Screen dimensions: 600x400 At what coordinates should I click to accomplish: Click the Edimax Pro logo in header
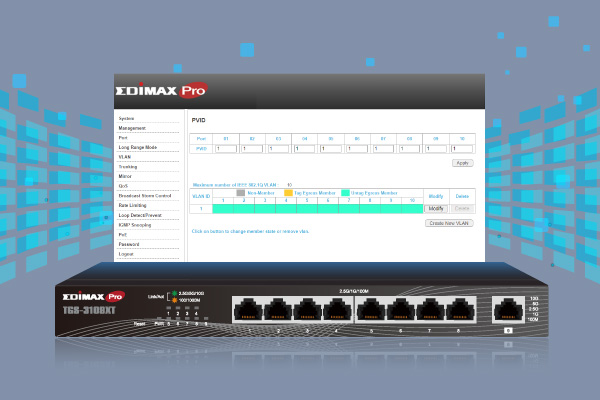(161, 90)
